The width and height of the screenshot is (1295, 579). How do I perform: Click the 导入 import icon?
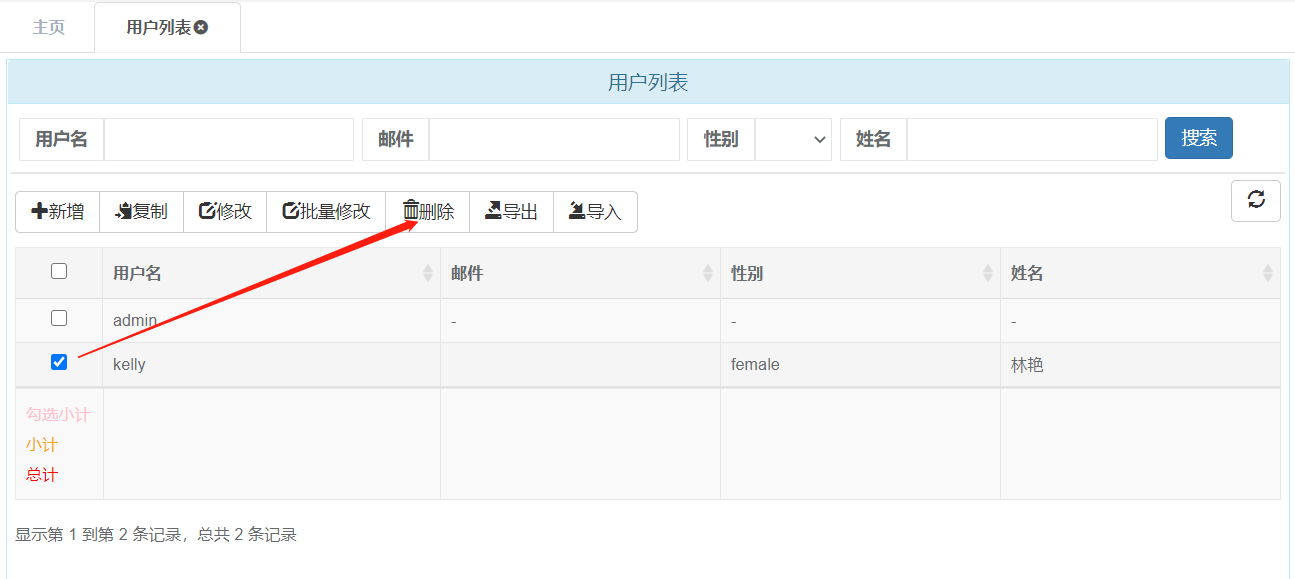(x=595, y=211)
